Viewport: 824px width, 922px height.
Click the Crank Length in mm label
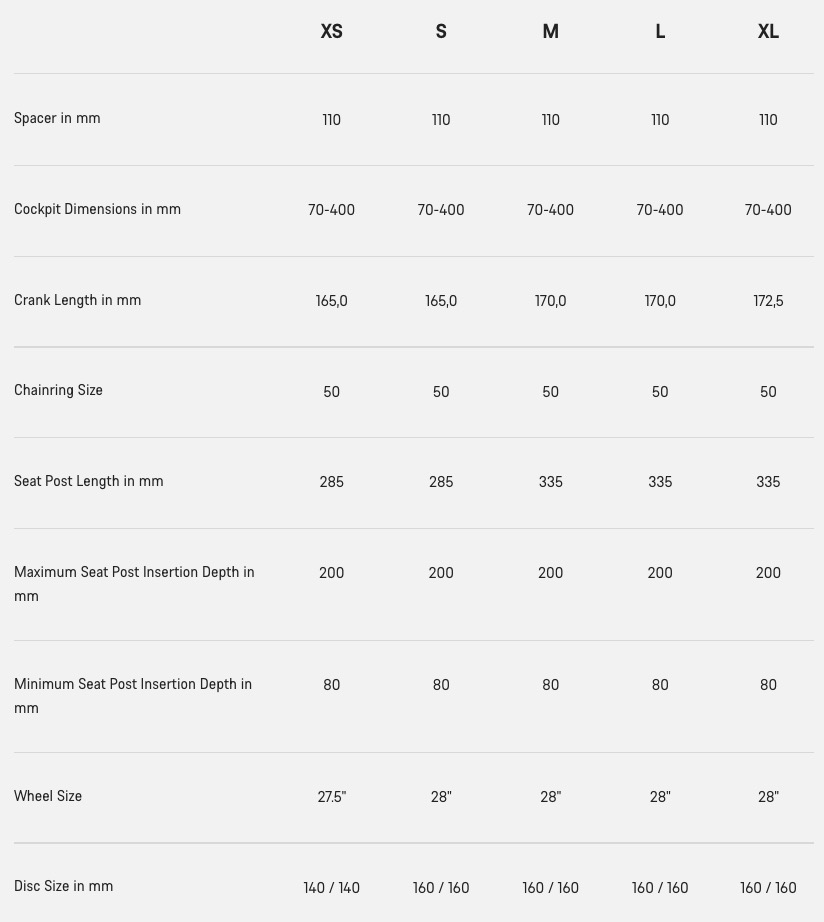[x=78, y=300]
